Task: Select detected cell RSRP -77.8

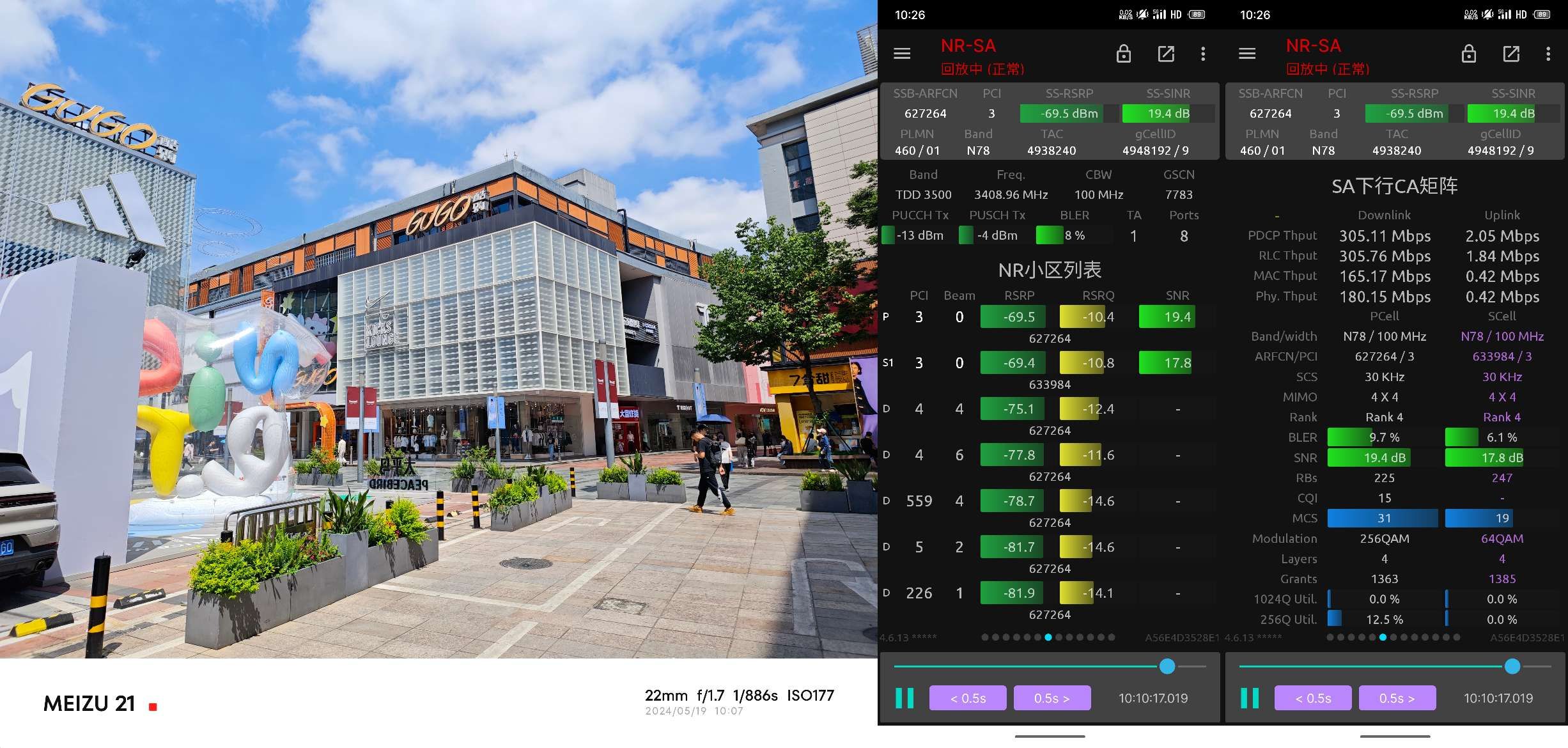Action: [x=1048, y=462]
